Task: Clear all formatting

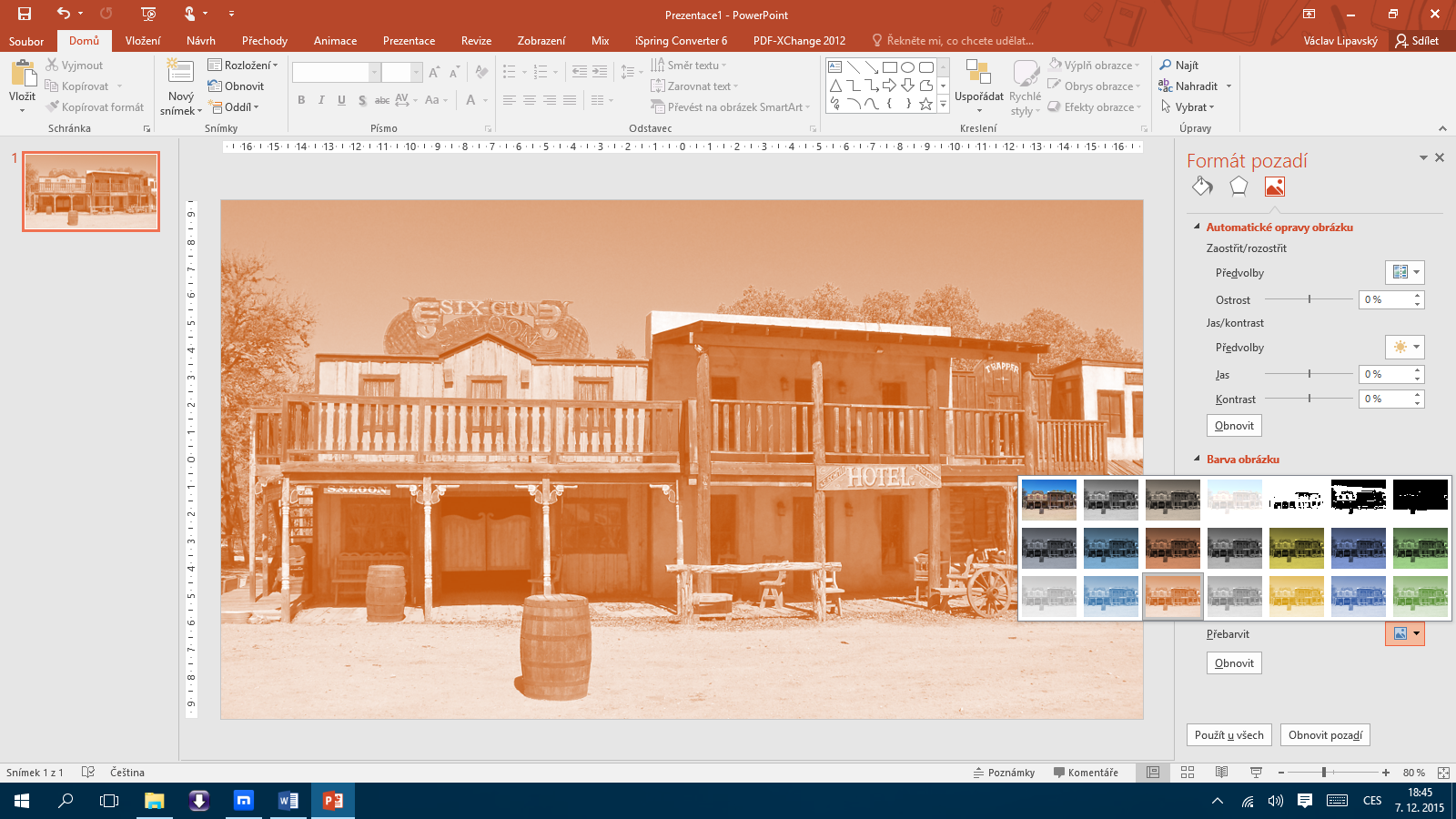Action: pyautogui.click(x=481, y=72)
